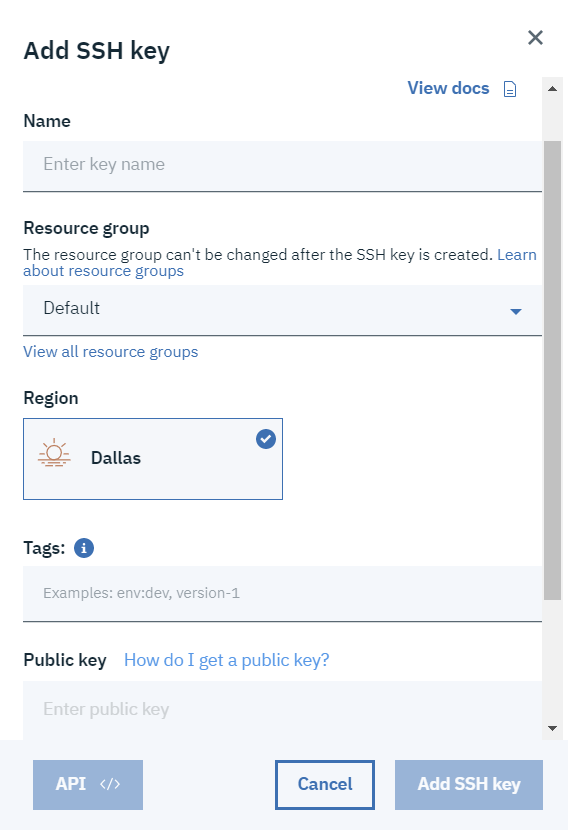Click the Enter key name field

click(x=282, y=166)
